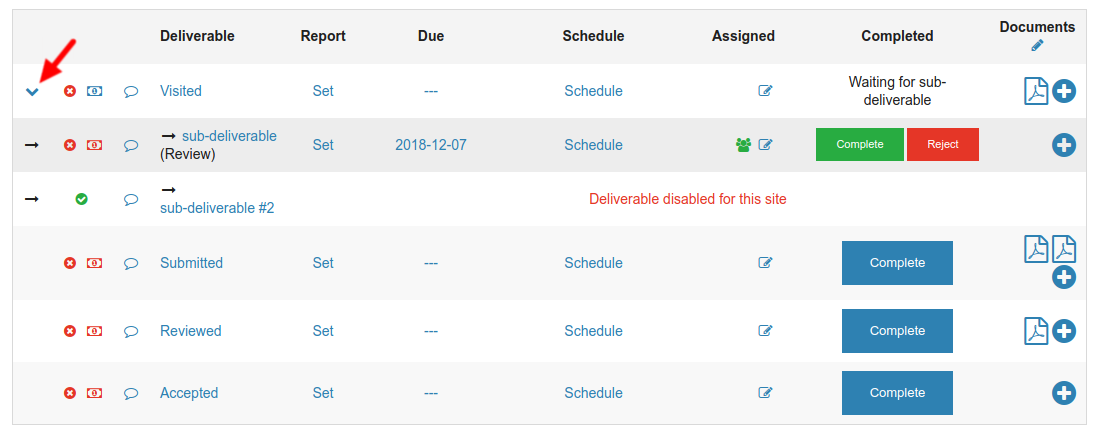This screenshot has width=1098, height=432.
Task: Click the red X status icon for Visited
Action: (x=70, y=91)
